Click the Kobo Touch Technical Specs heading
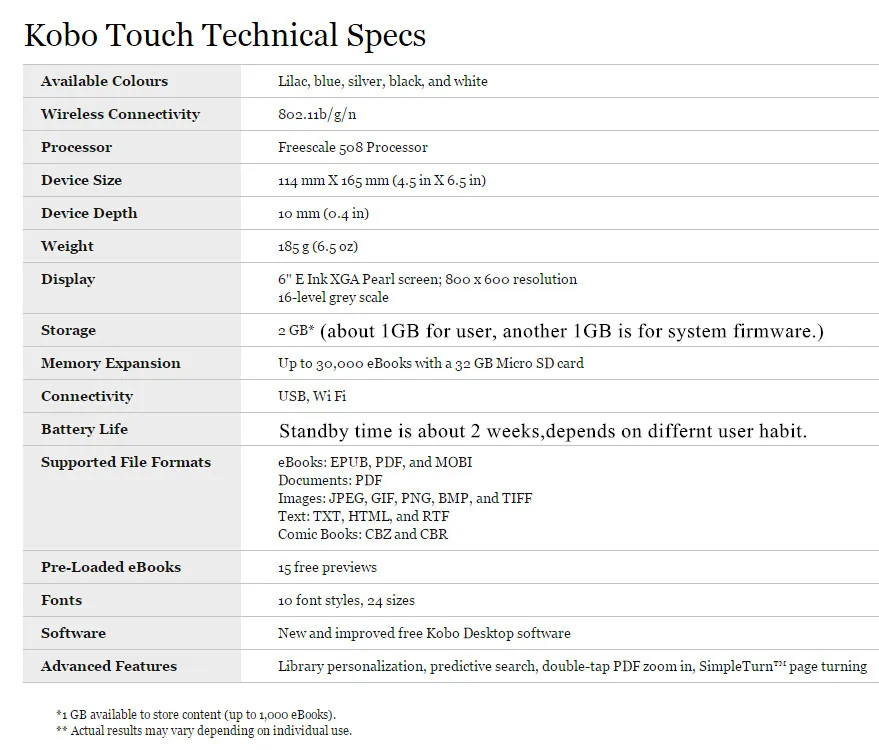 [225, 35]
